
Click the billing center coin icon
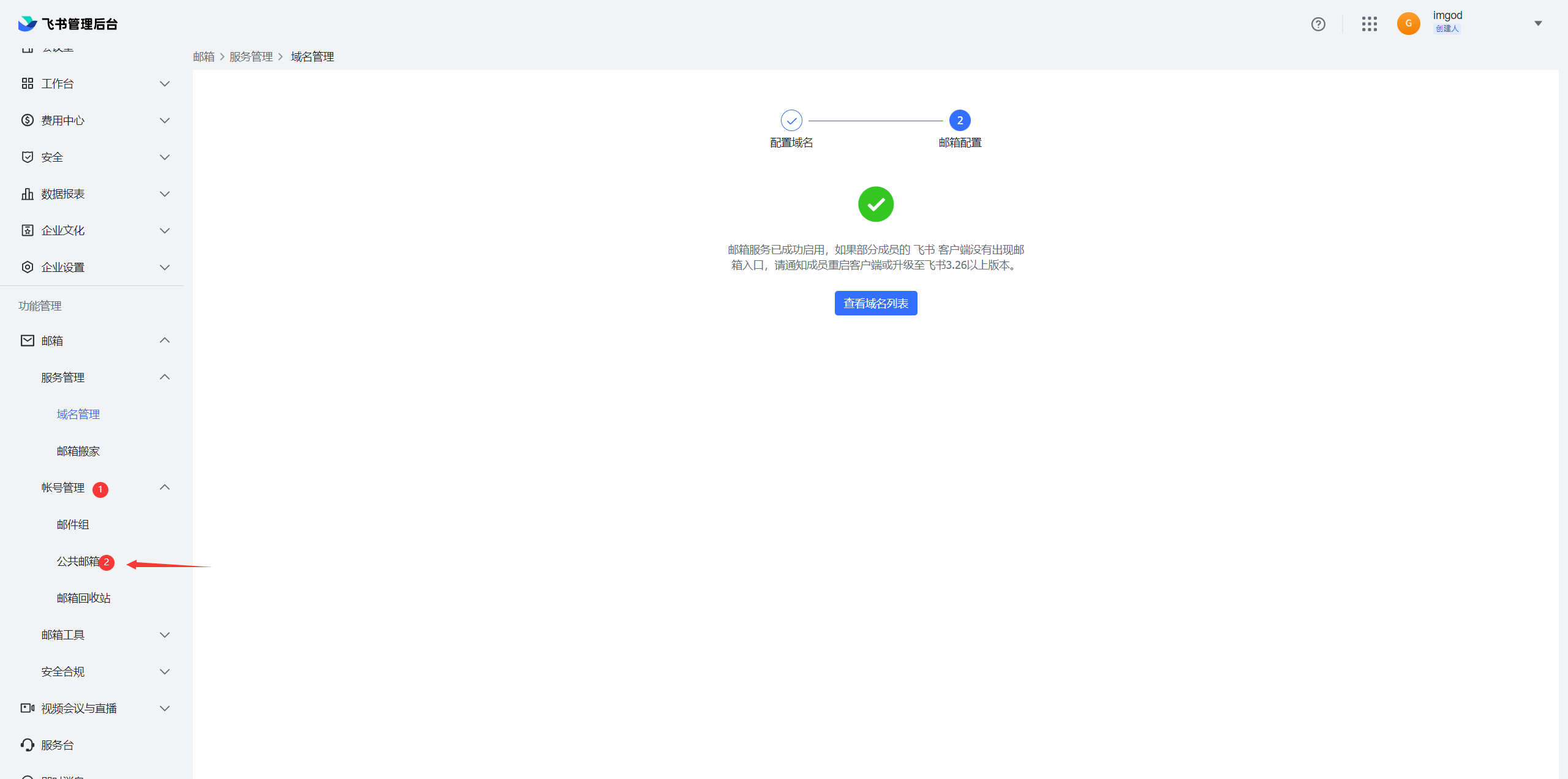[x=28, y=120]
